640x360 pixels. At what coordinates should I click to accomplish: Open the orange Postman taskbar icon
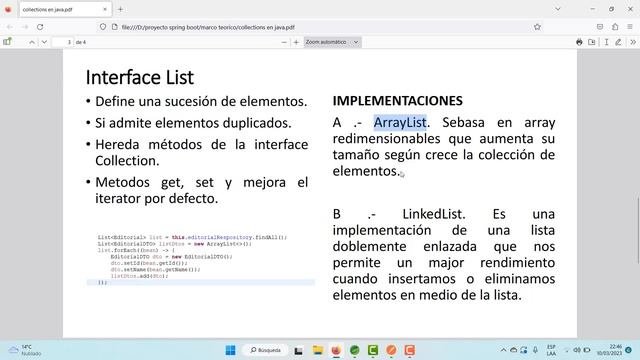click(391, 350)
